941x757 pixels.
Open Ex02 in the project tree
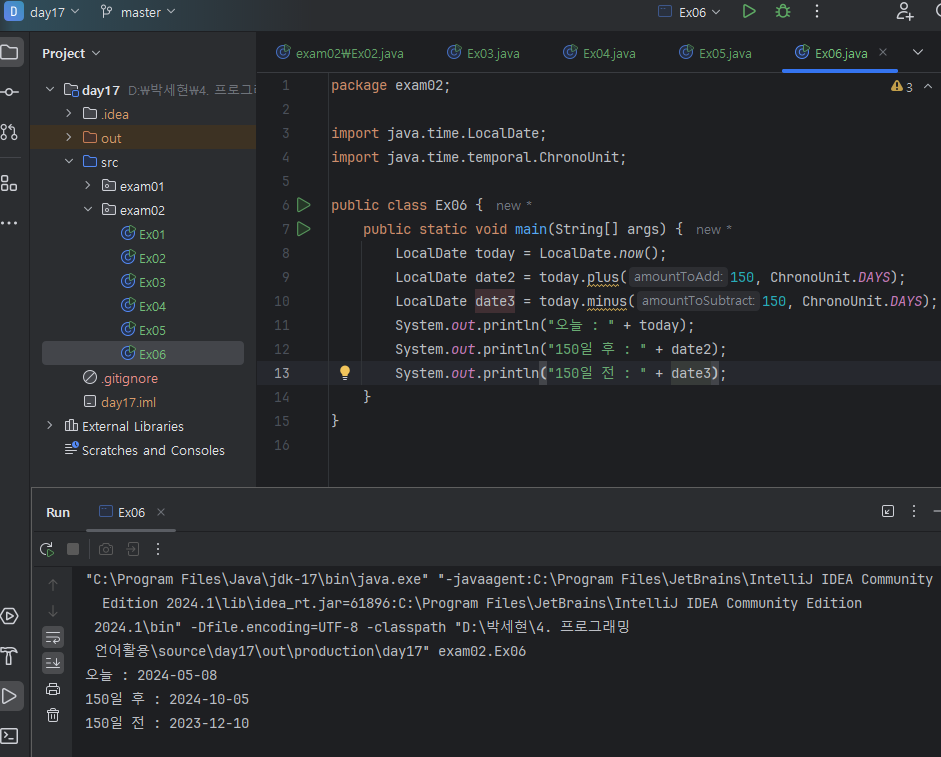(x=143, y=258)
